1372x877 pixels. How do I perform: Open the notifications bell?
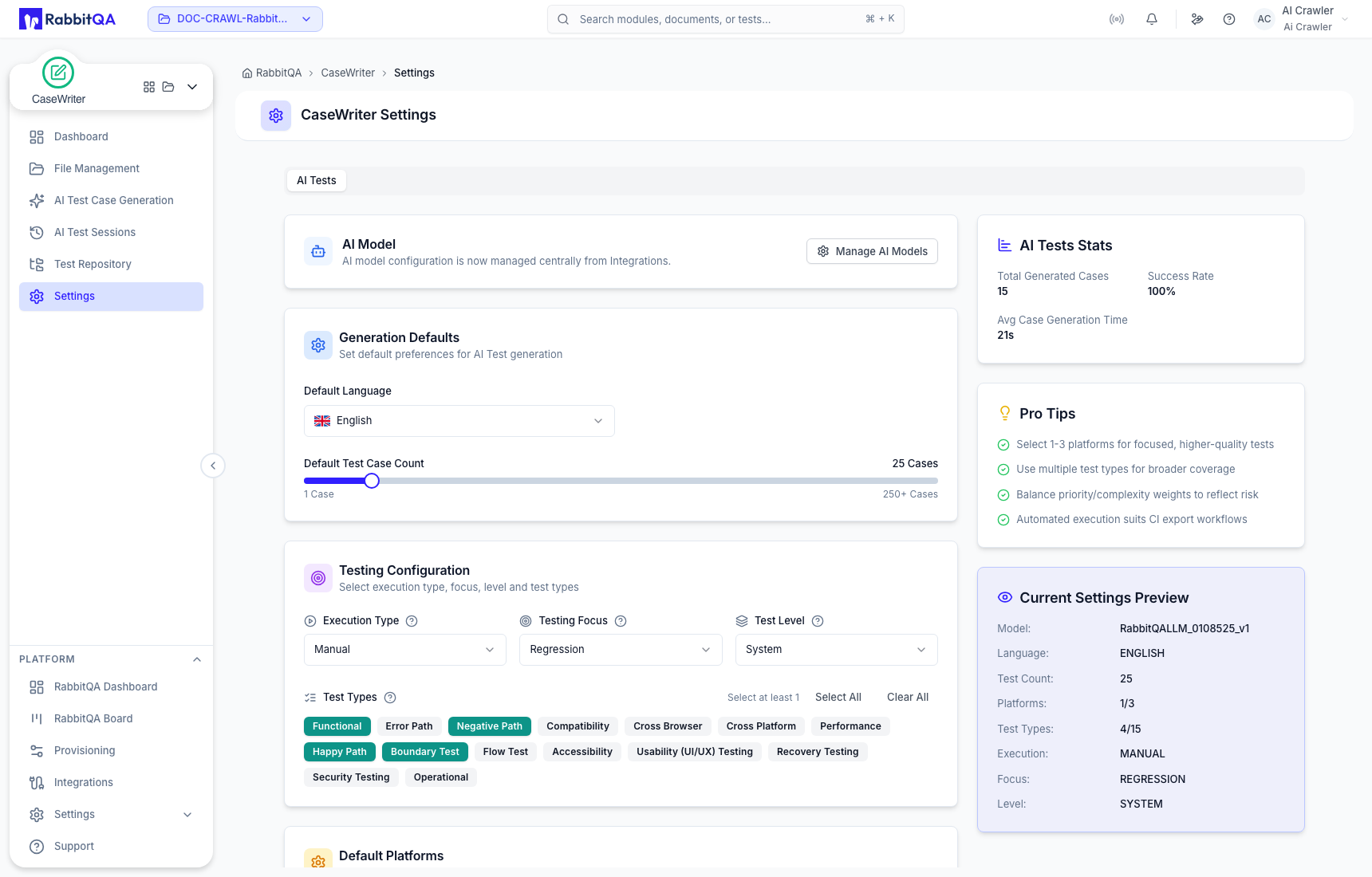point(1152,19)
